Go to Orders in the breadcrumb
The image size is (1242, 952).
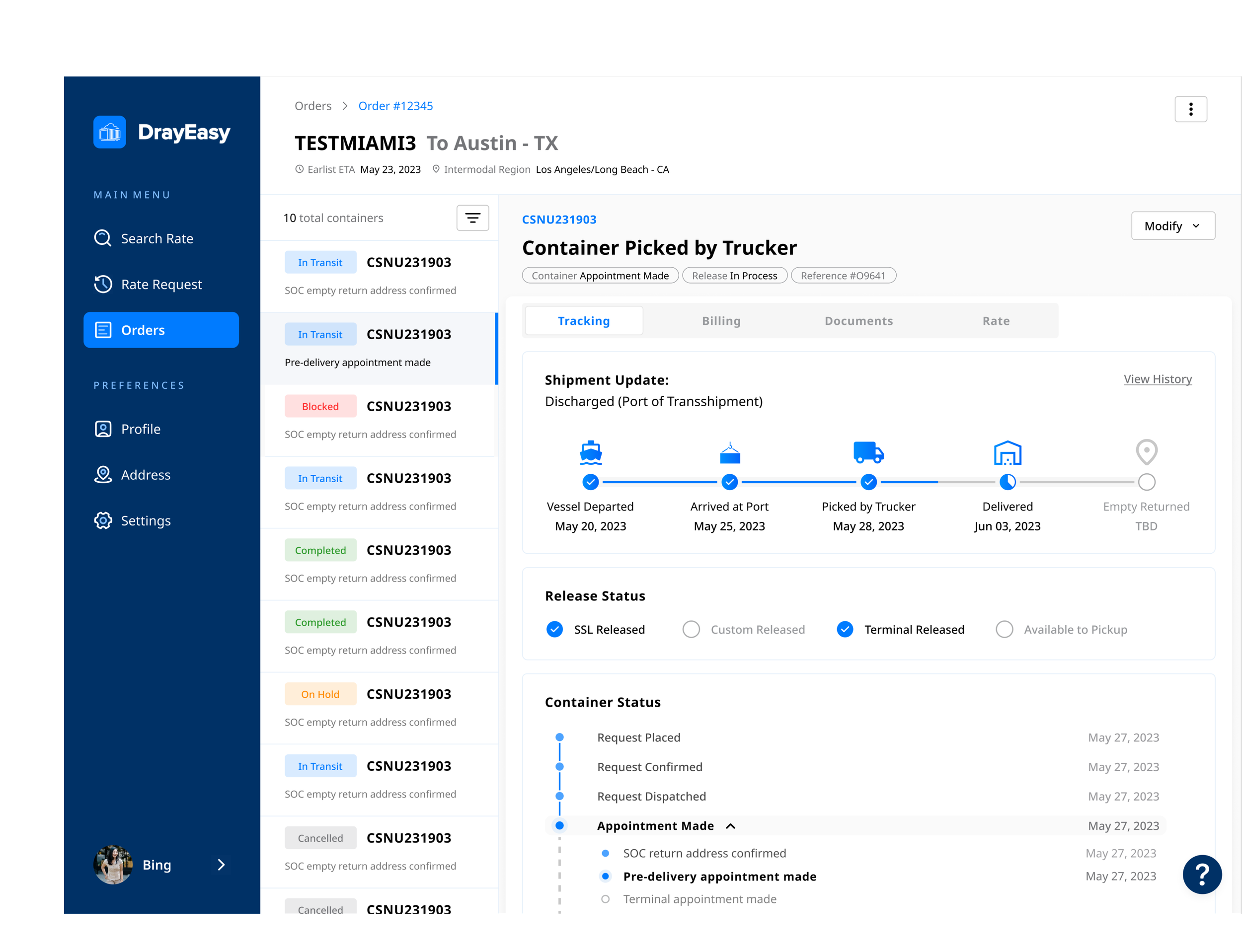313,106
